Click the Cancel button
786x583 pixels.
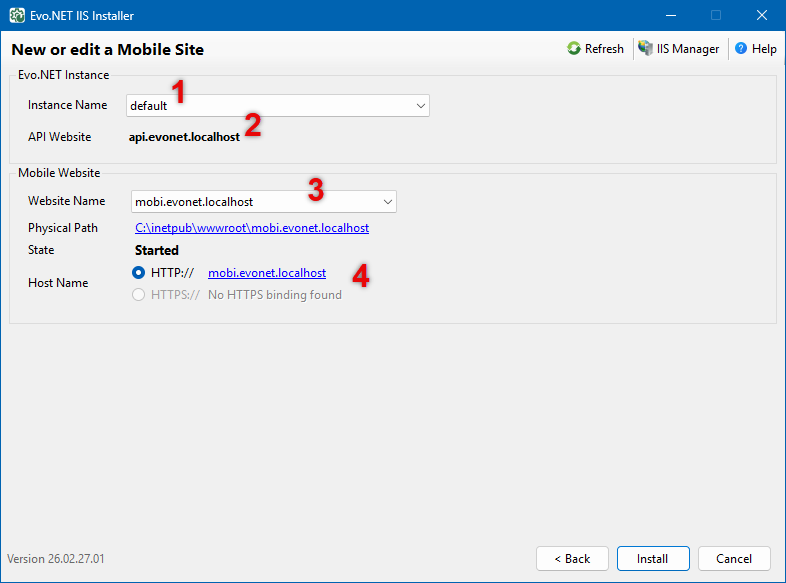click(x=734, y=558)
